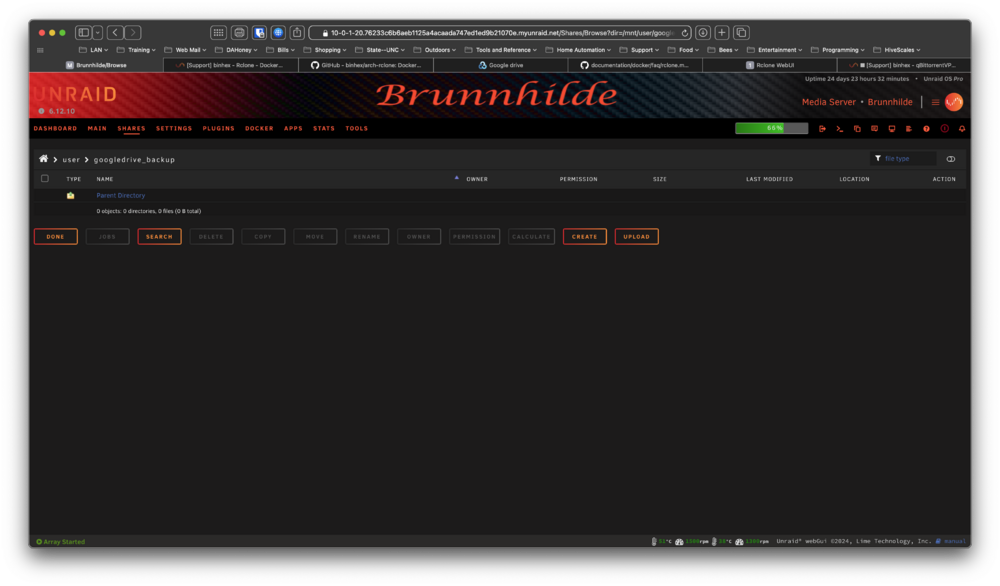The height and width of the screenshot is (586, 1000).
Task: Click the red circled alert icon
Action: pyautogui.click(x=945, y=129)
